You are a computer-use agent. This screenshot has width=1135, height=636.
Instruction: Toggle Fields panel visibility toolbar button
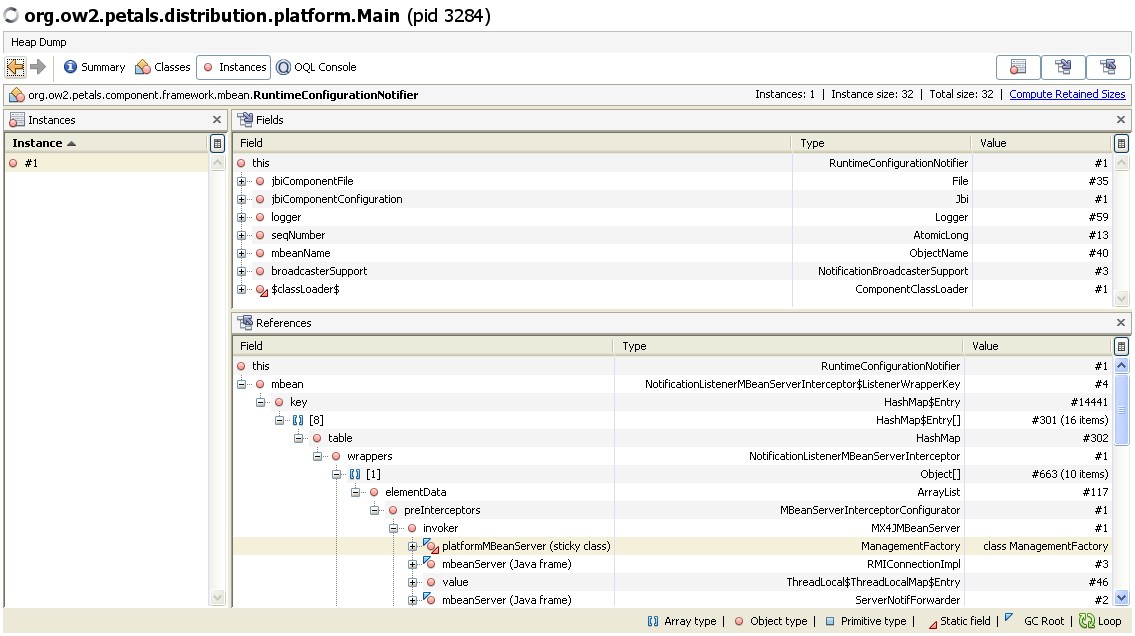pos(1063,67)
